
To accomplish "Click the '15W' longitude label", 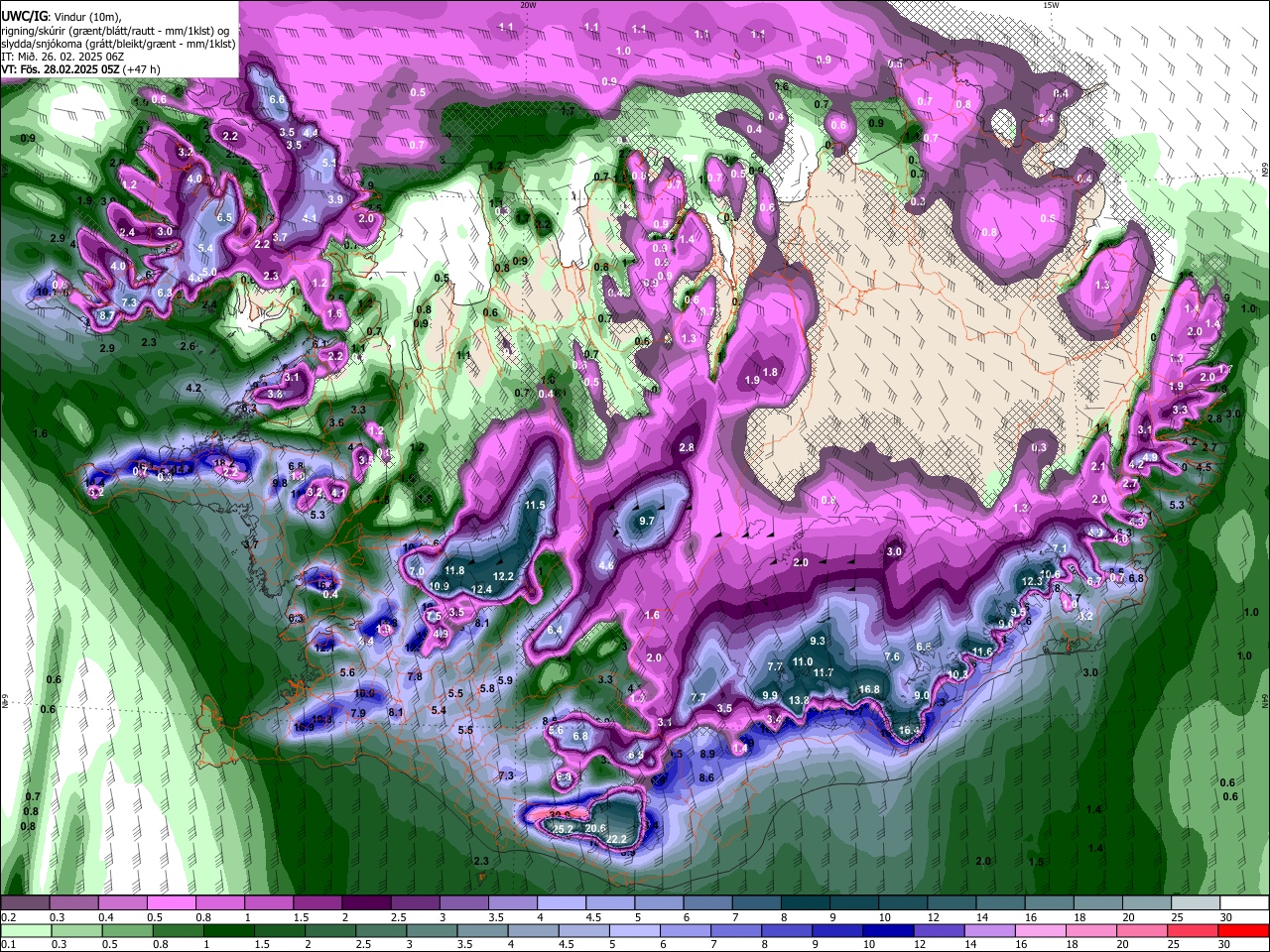I will [1052, 5].
